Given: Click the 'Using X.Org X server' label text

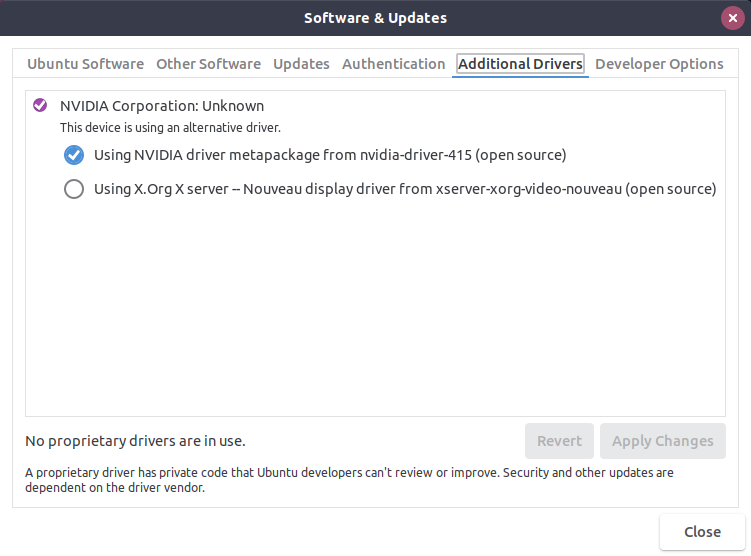Looking at the screenshot, I should click(405, 189).
